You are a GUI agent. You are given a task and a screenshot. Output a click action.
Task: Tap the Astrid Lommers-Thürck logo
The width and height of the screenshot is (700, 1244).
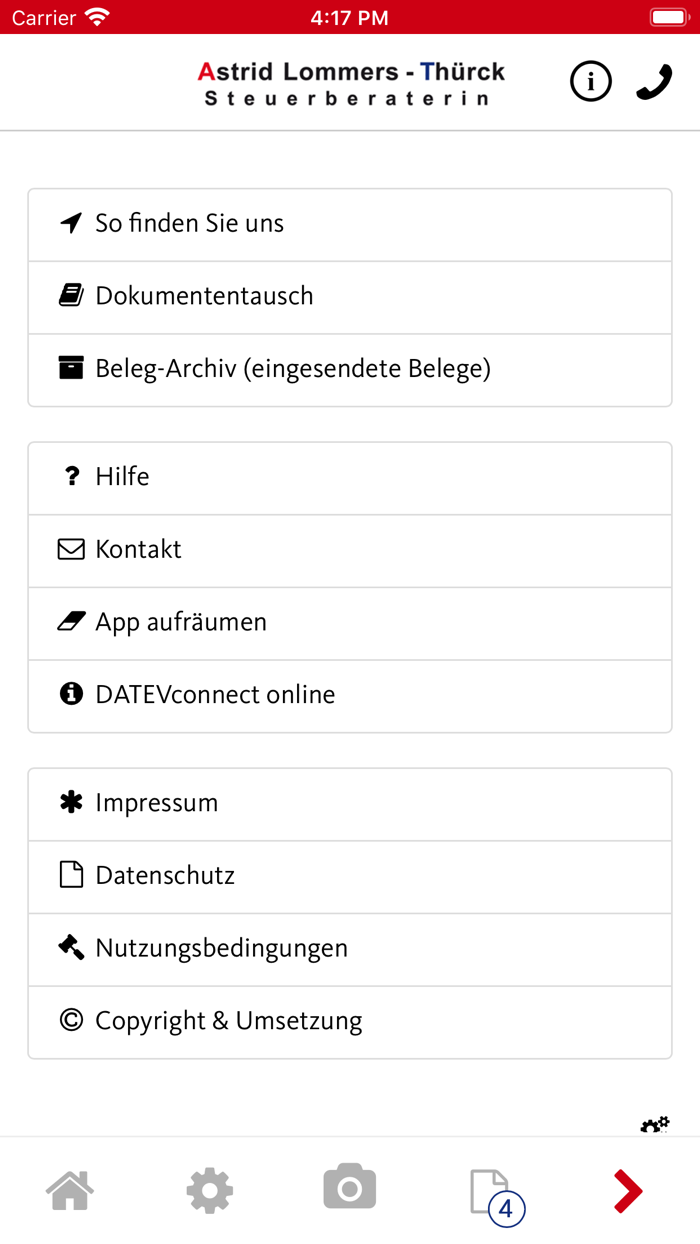pyautogui.click(x=349, y=81)
